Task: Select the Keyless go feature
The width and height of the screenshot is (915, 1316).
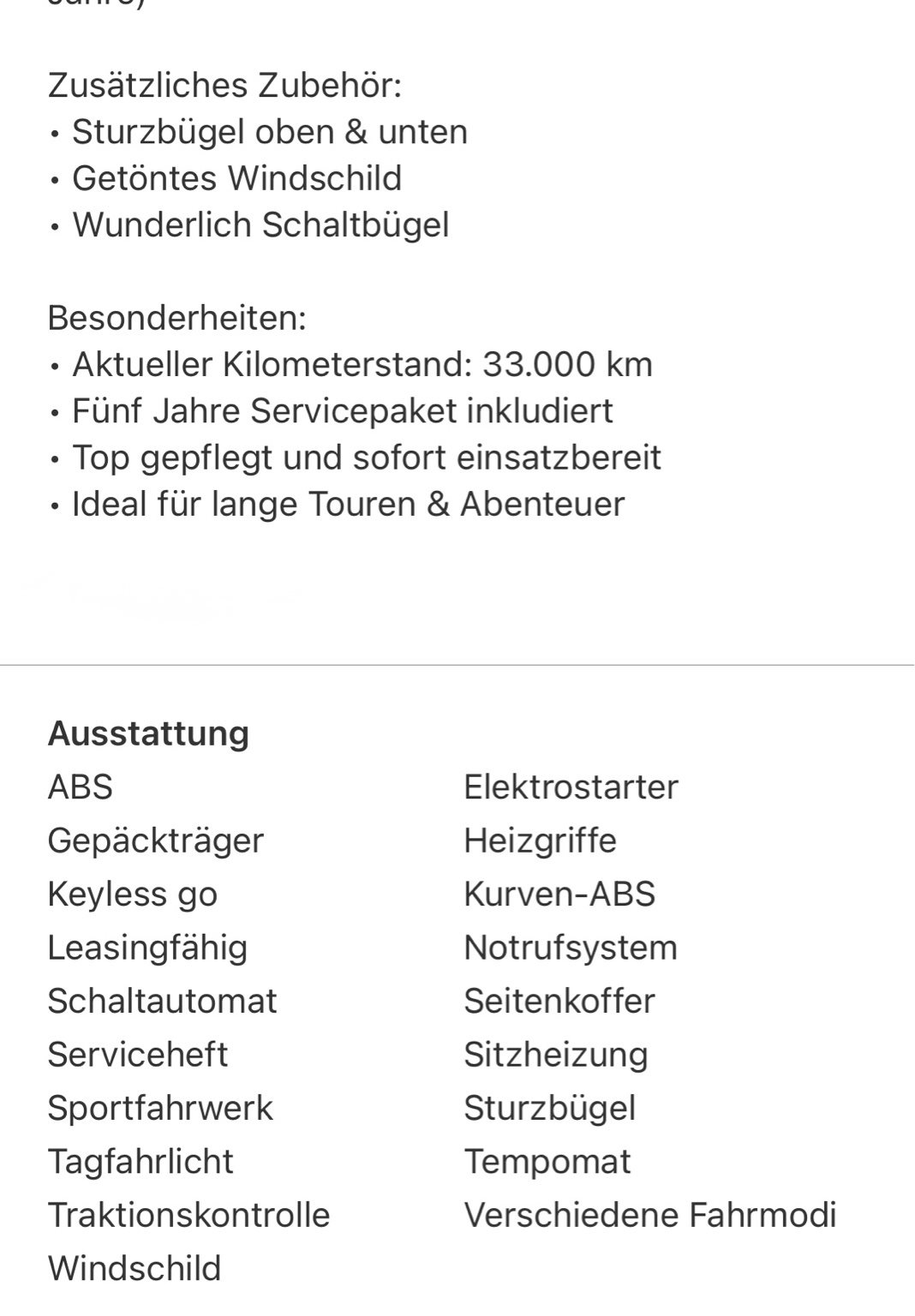Action: 133,894
